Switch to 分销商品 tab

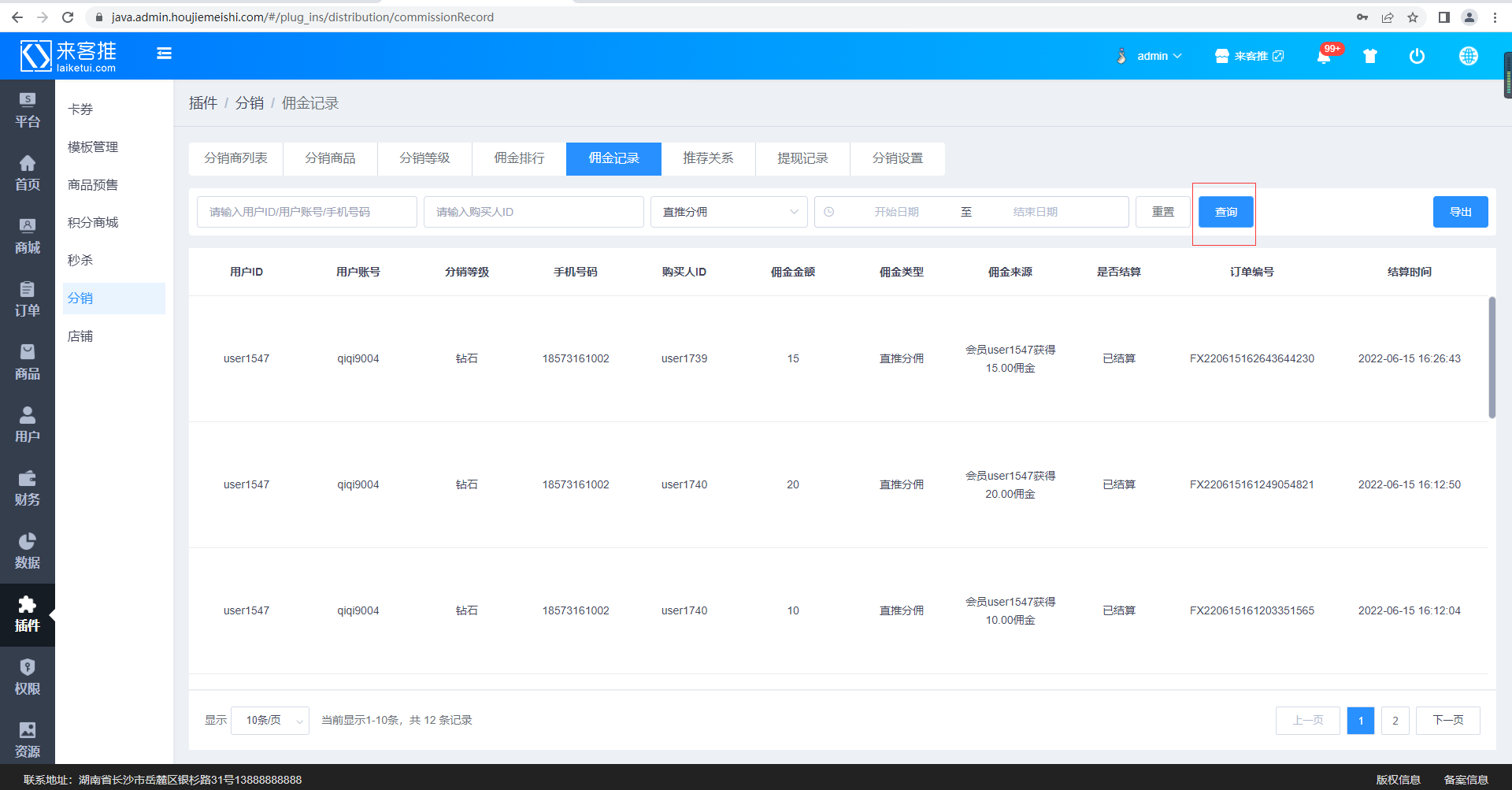point(331,158)
